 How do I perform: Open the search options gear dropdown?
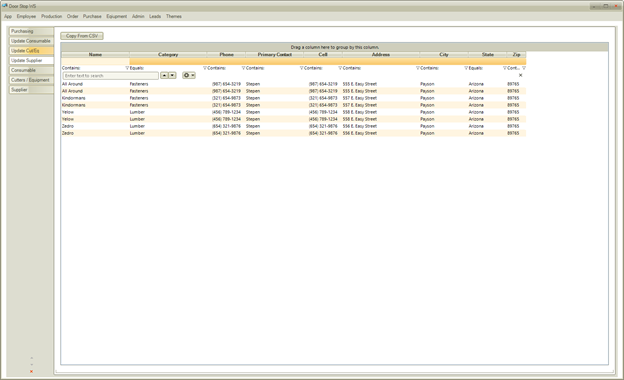coord(189,75)
